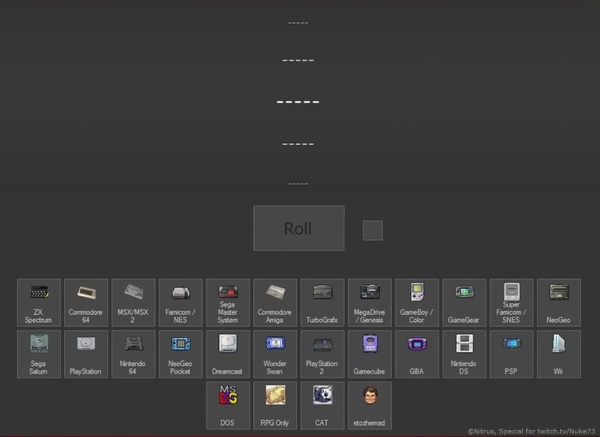Select the ZX Spectrum platform tile
The height and width of the screenshot is (437, 600).
pos(39,303)
